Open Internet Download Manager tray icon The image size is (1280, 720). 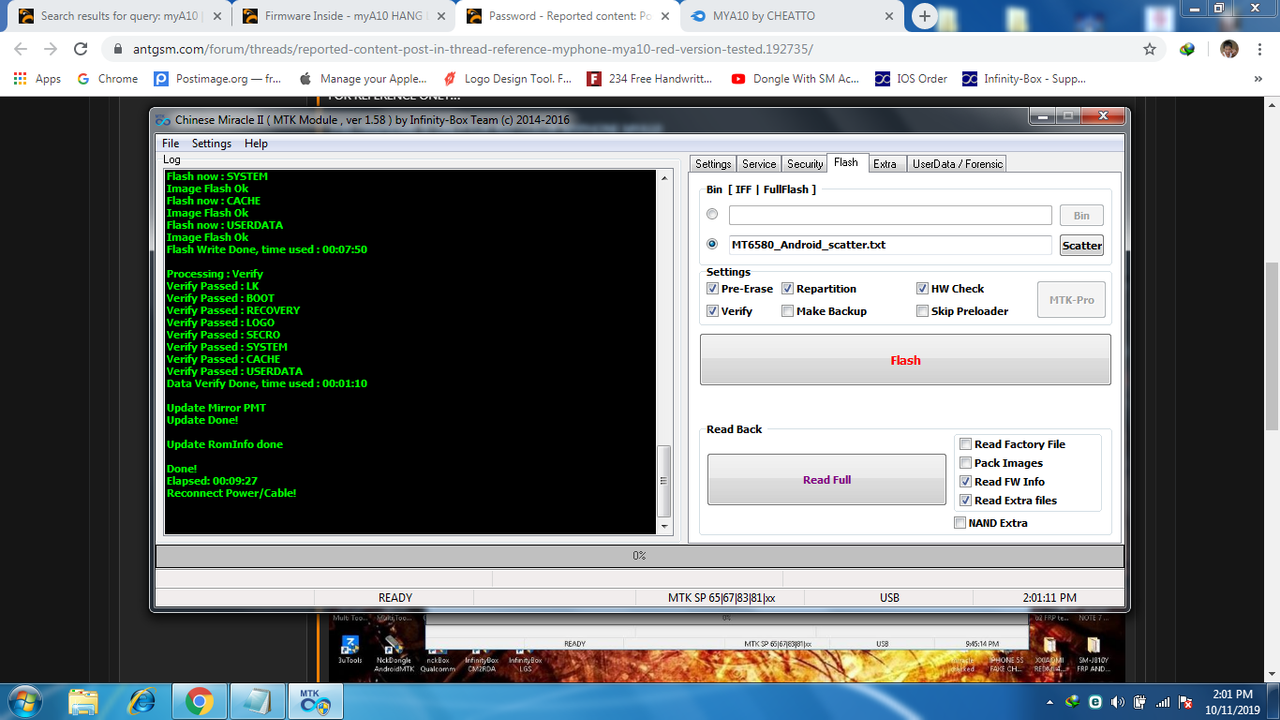1073,702
